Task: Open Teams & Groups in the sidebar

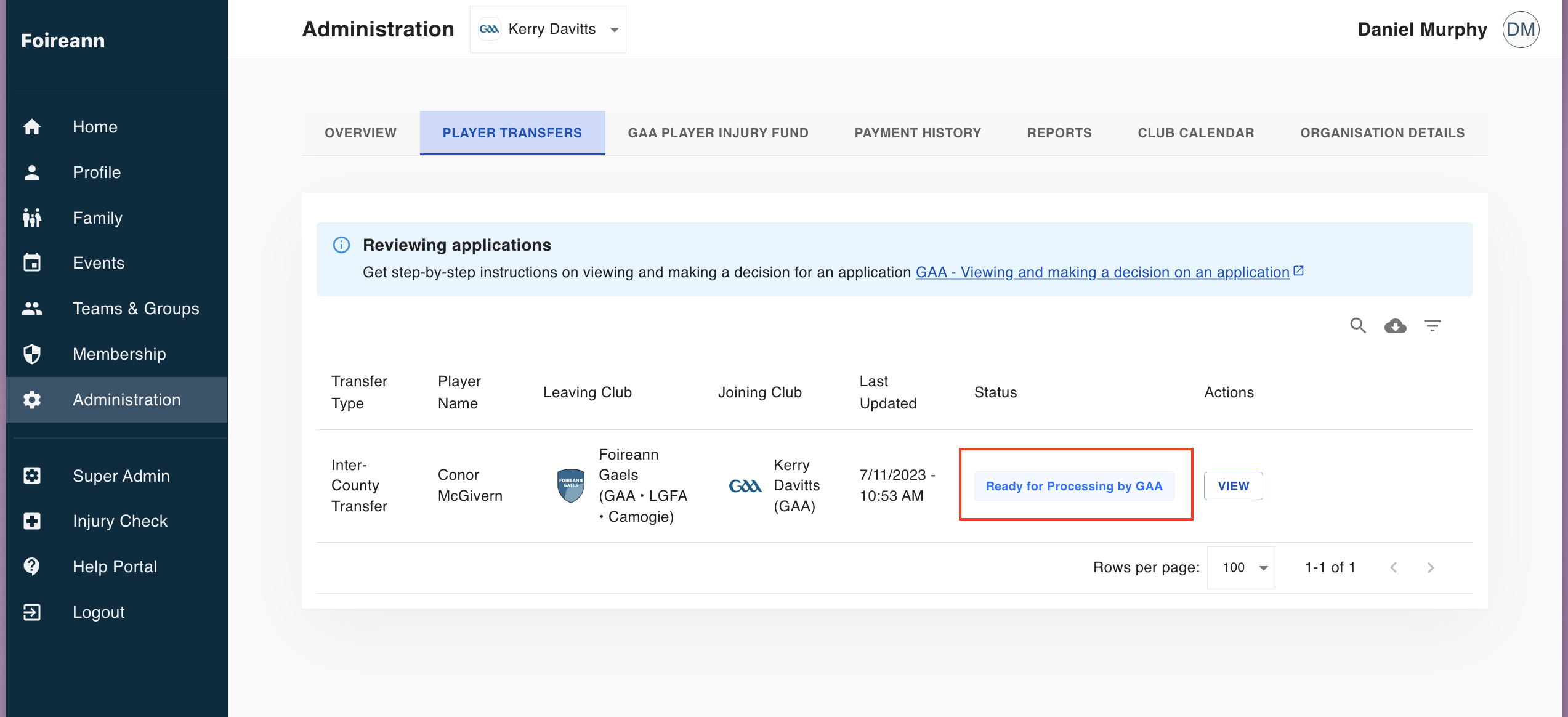Action: tap(117, 309)
